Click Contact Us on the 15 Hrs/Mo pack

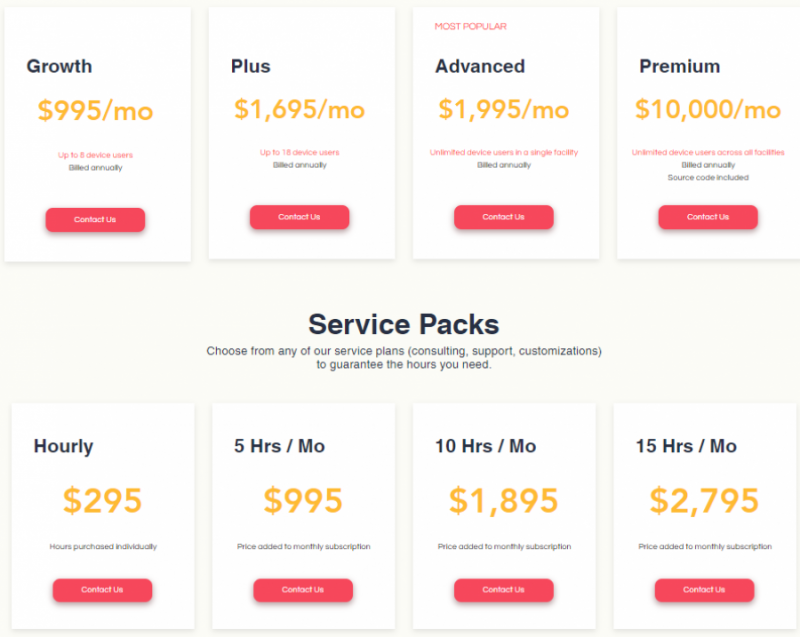click(704, 590)
